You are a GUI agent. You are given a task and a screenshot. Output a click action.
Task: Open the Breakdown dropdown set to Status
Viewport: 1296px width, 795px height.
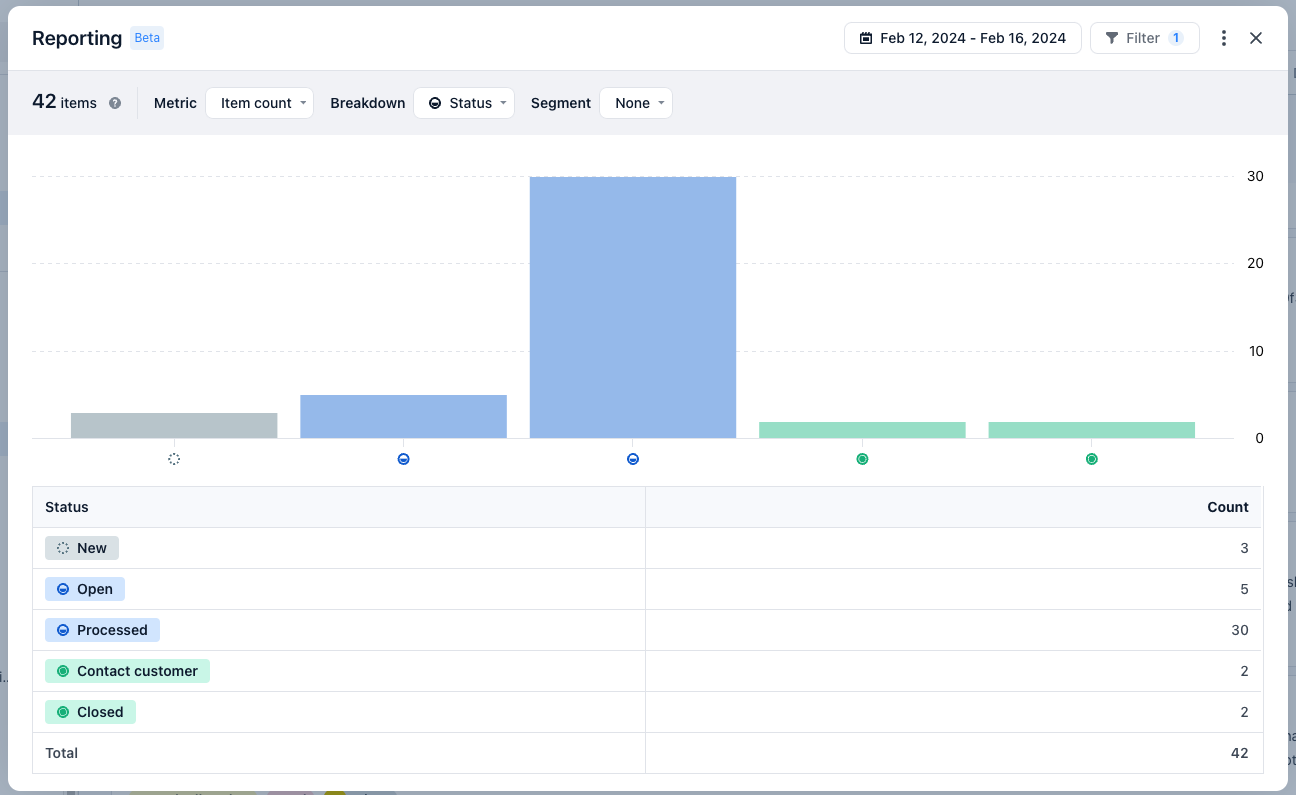tap(464, 103)
